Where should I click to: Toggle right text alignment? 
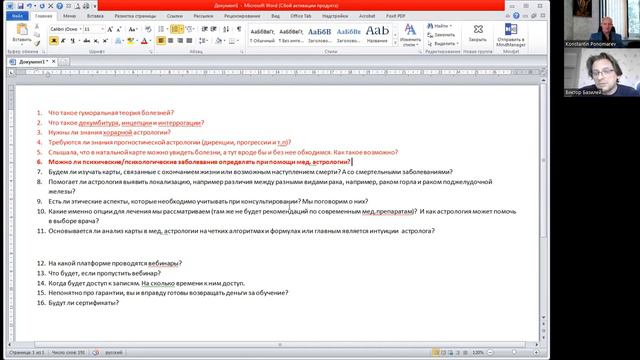click(x=180, y=41)
